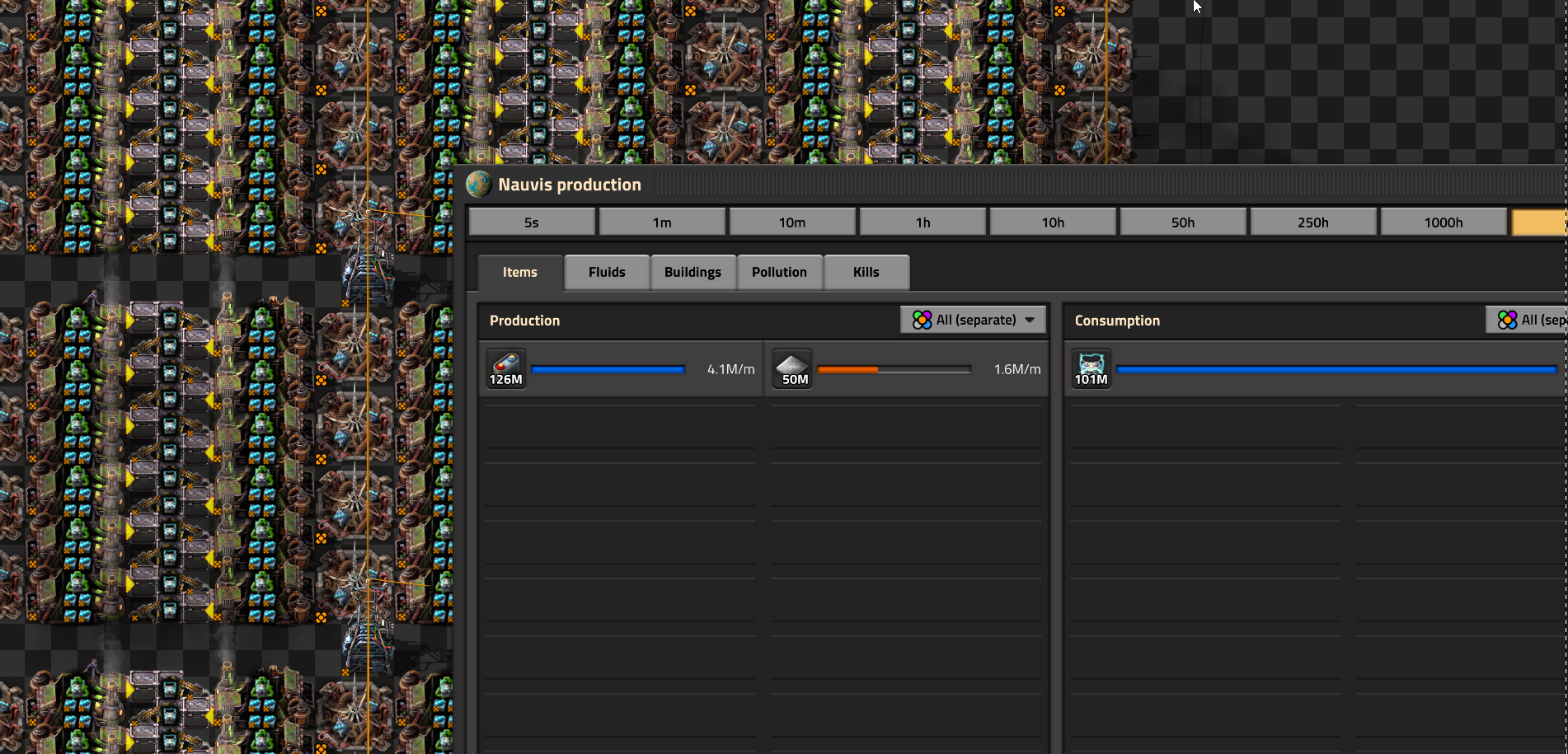
Task: Select the 10h time range
Action: click(x=1053, y=222)
